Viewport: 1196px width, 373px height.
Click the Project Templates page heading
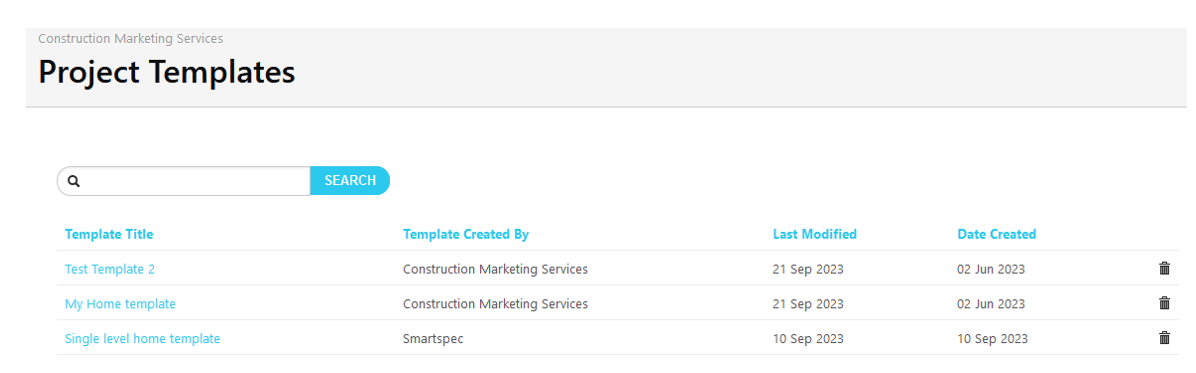166,72
